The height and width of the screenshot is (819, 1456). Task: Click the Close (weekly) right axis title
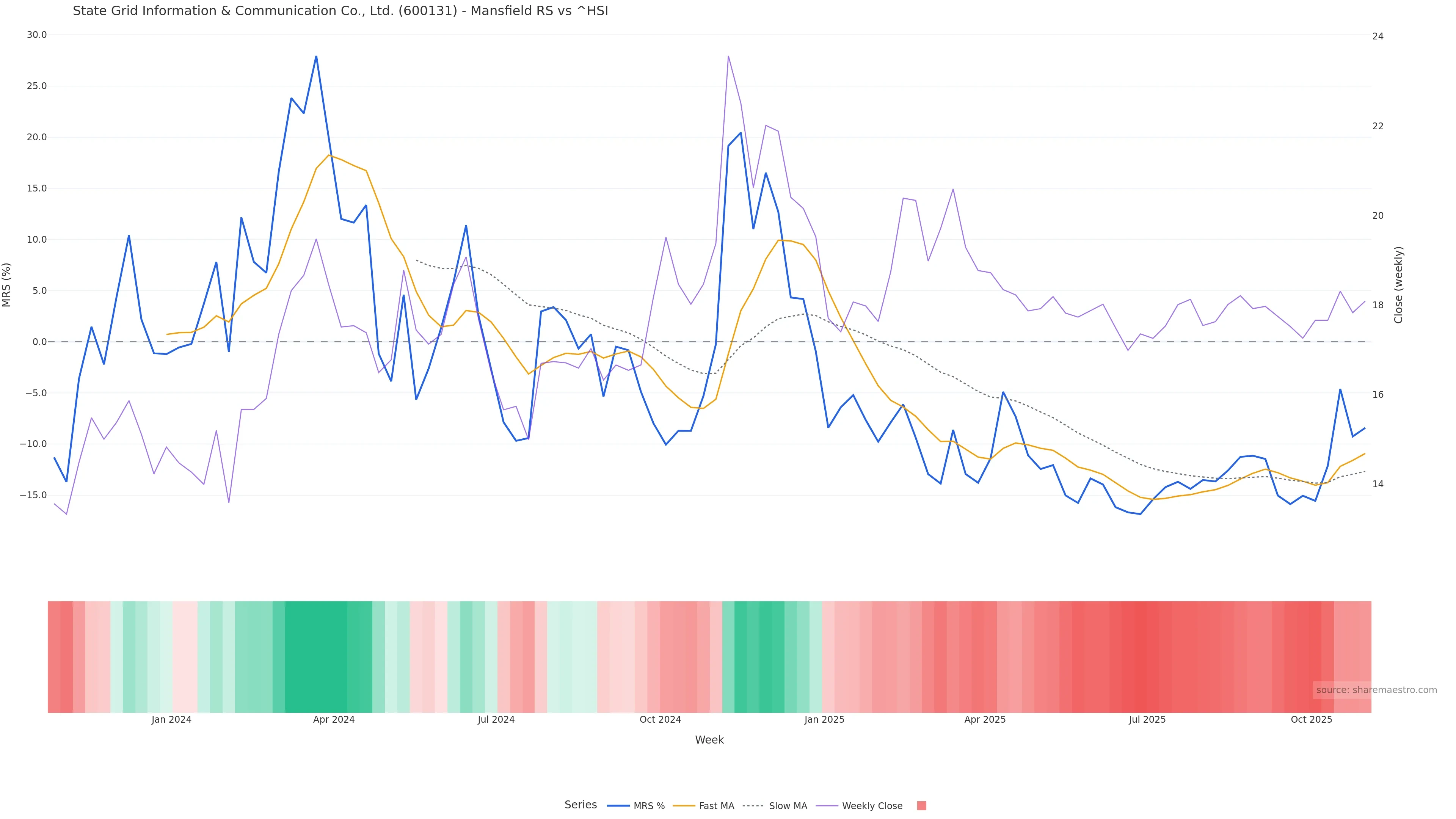1398,285
